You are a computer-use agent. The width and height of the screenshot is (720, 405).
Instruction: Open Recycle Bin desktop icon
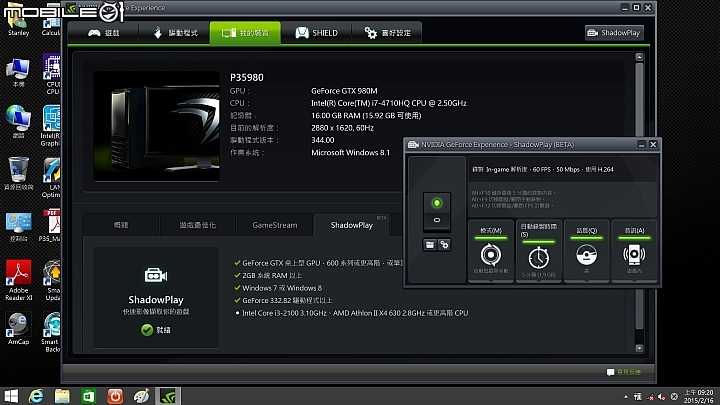[18, 174]
